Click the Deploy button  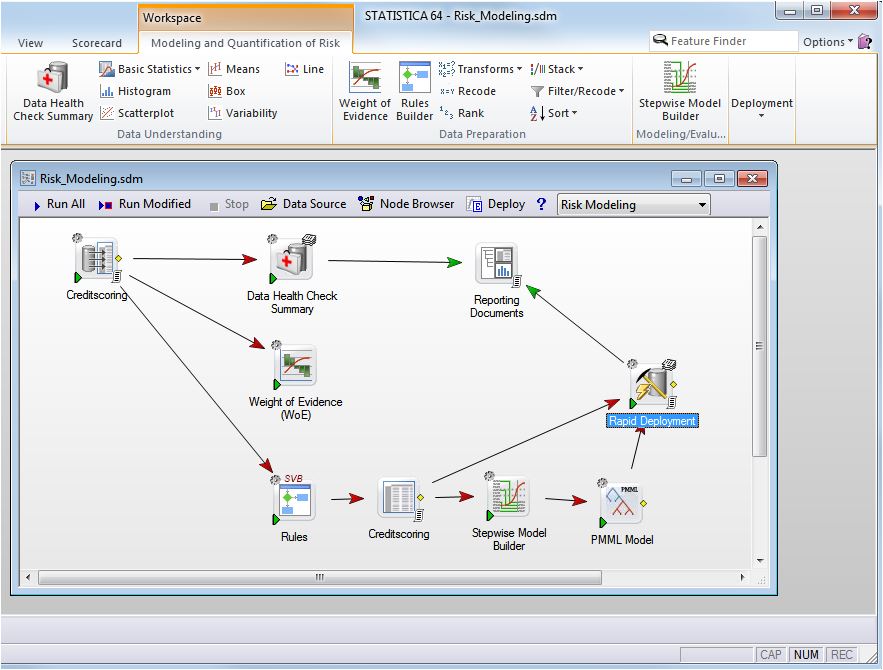tap(496, 204)
